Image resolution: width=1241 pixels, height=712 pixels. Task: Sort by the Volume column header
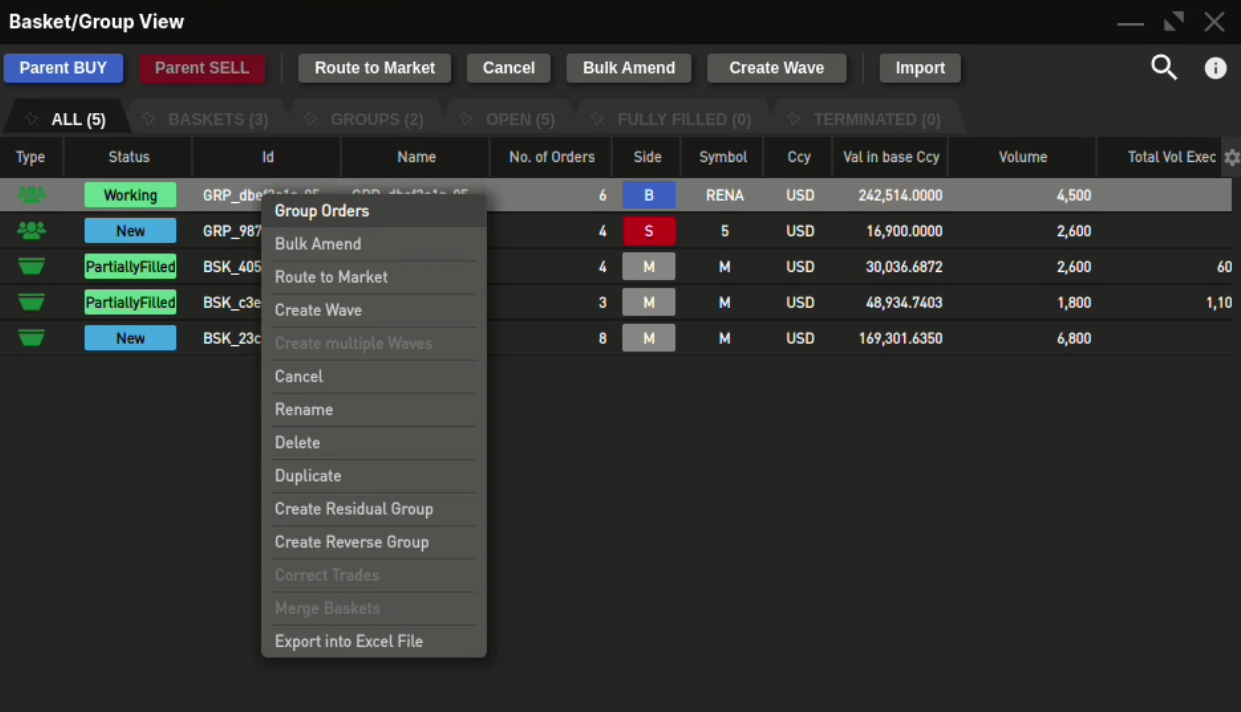(x=1022, y=157)
